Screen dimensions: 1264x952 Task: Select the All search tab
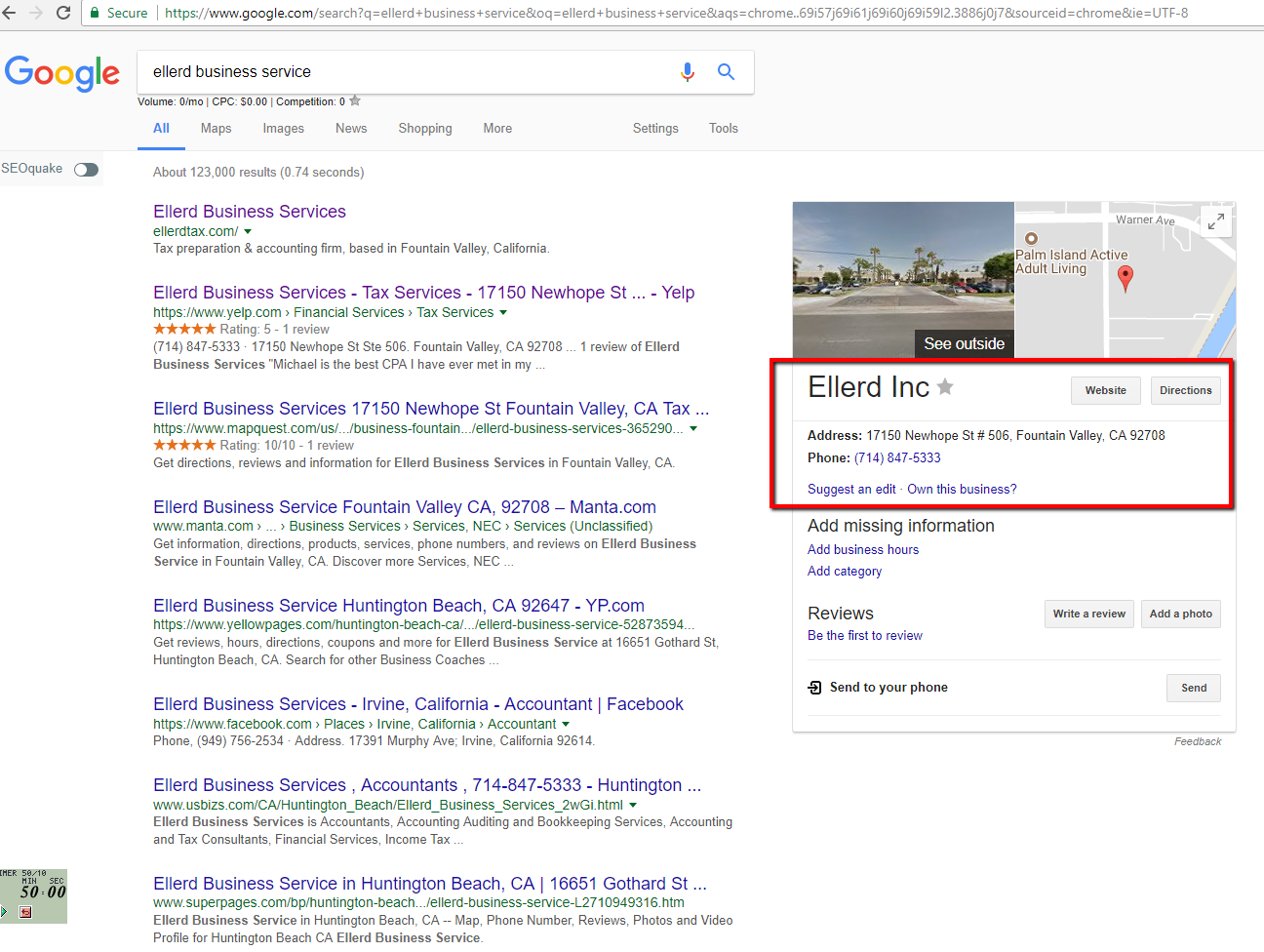pos(161,129)
